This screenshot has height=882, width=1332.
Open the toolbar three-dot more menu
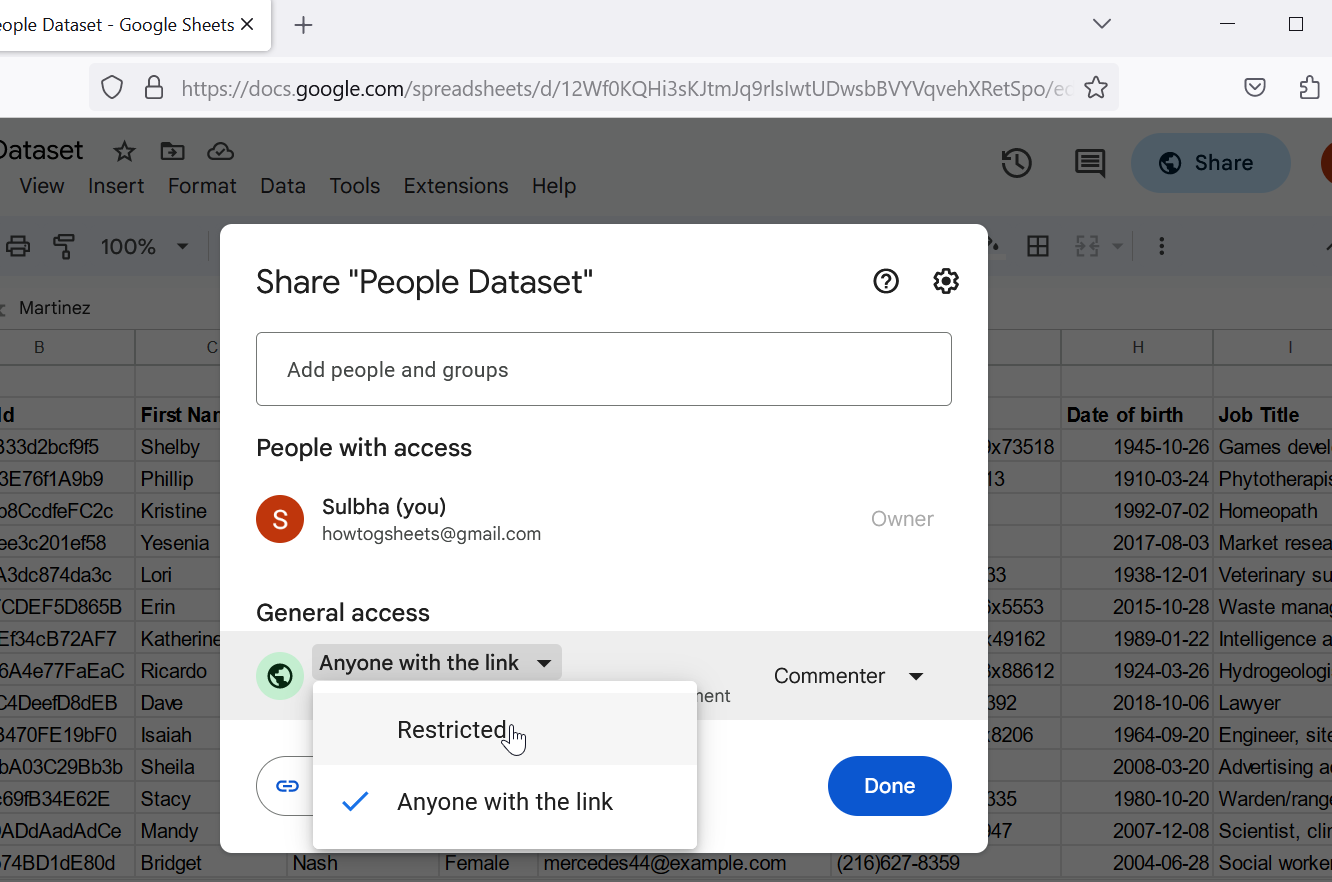[x=1161, y=246]
